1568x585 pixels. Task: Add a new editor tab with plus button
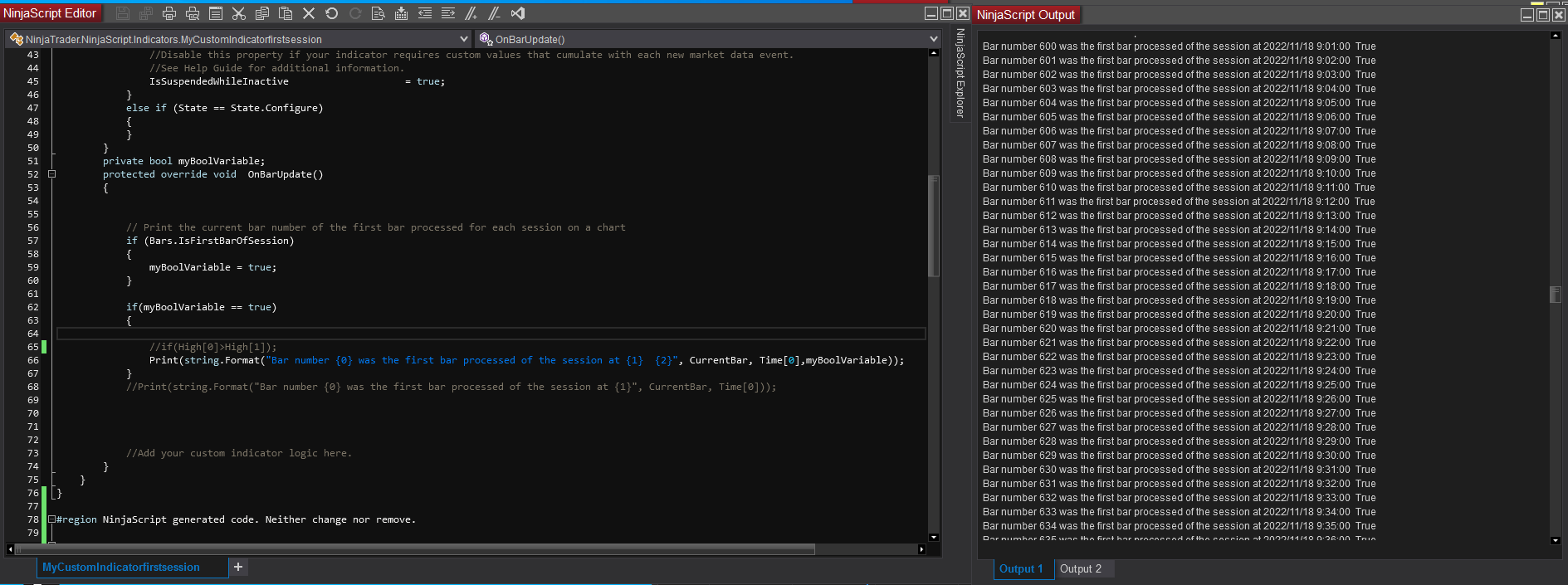coord(238,567)
